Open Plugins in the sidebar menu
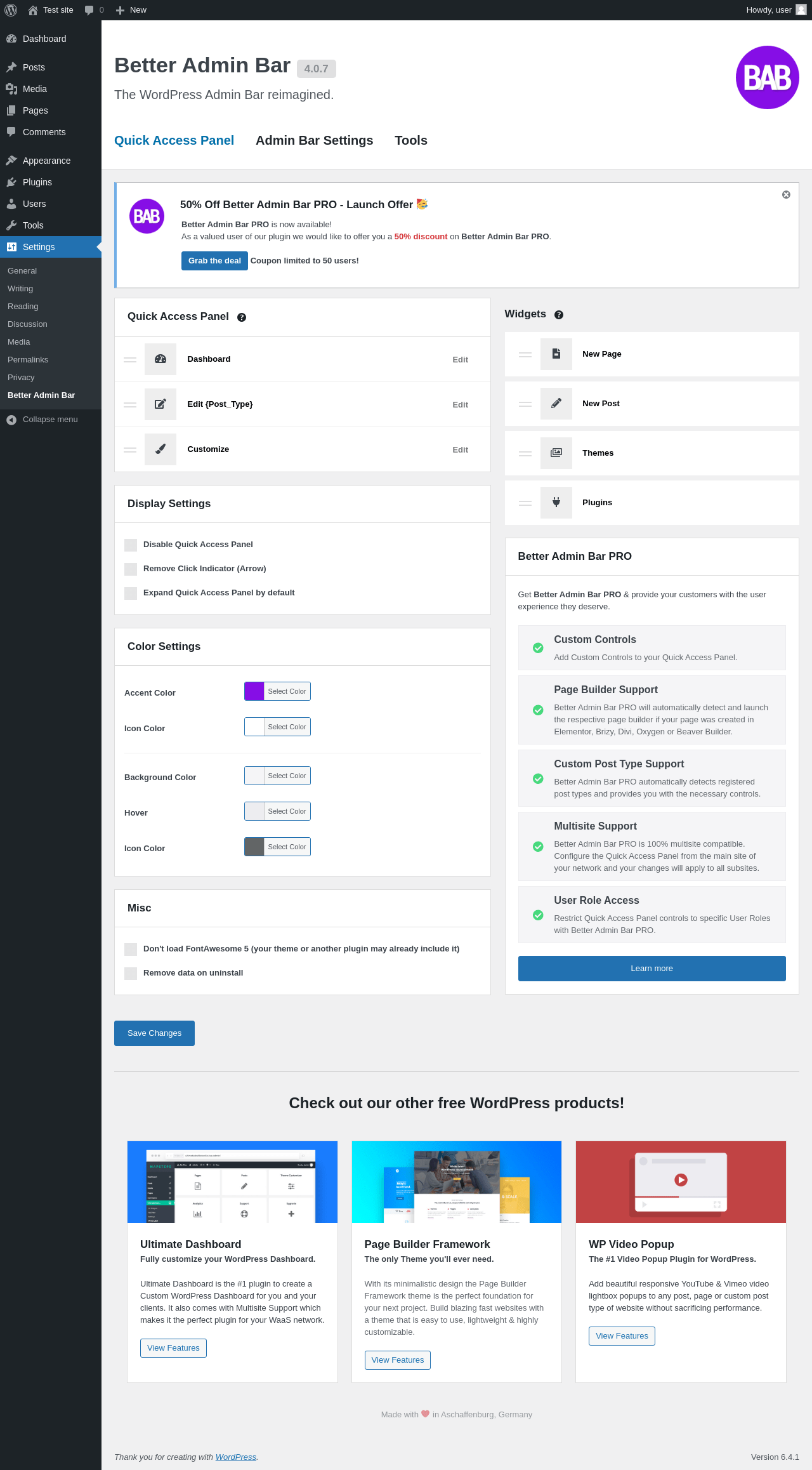This screenshot has width=812, height=1470. [x=51, y=182]
